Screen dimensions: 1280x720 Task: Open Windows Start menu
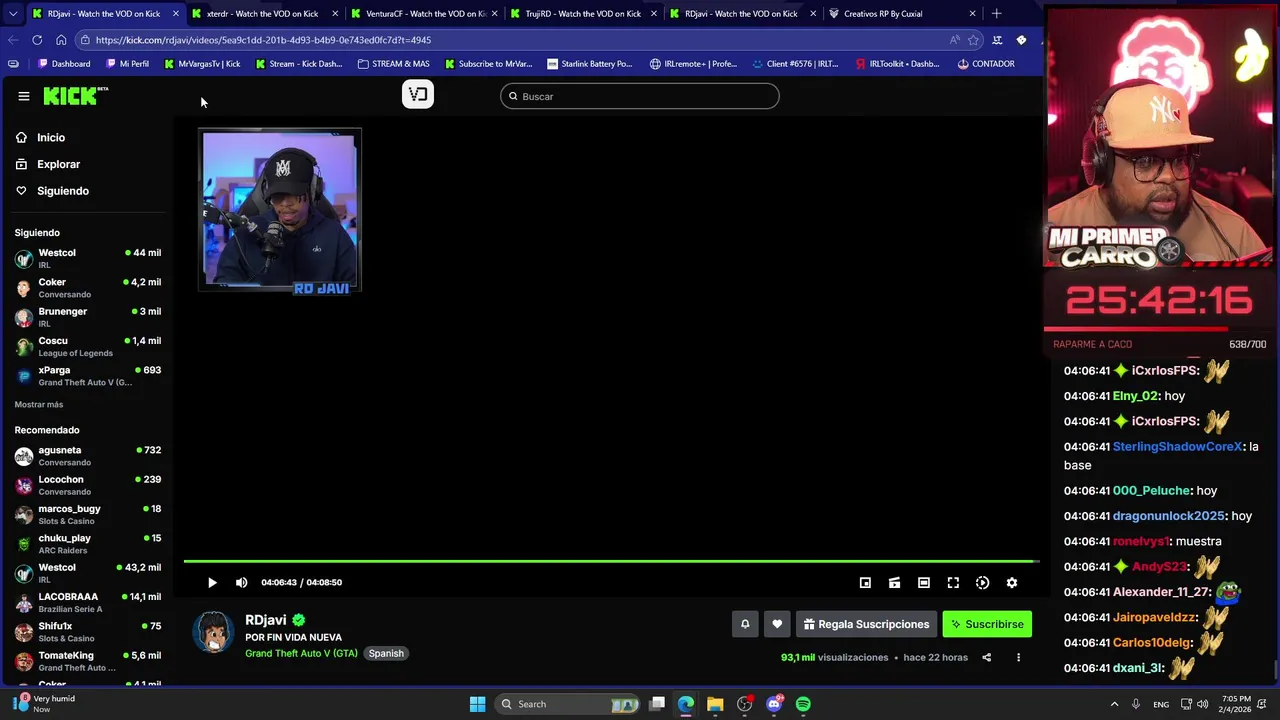pyautogui.click(x=477, y=704)
